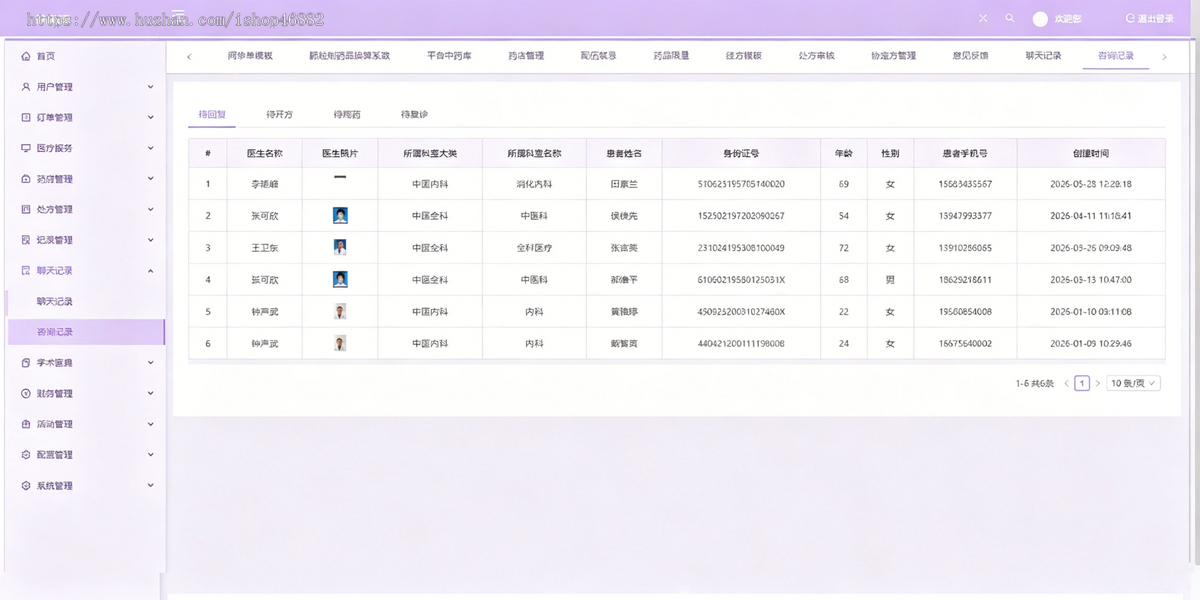The image size is (1200, 600).
Task: Click the 药房管理 sidebar icon
Action: 26,179
